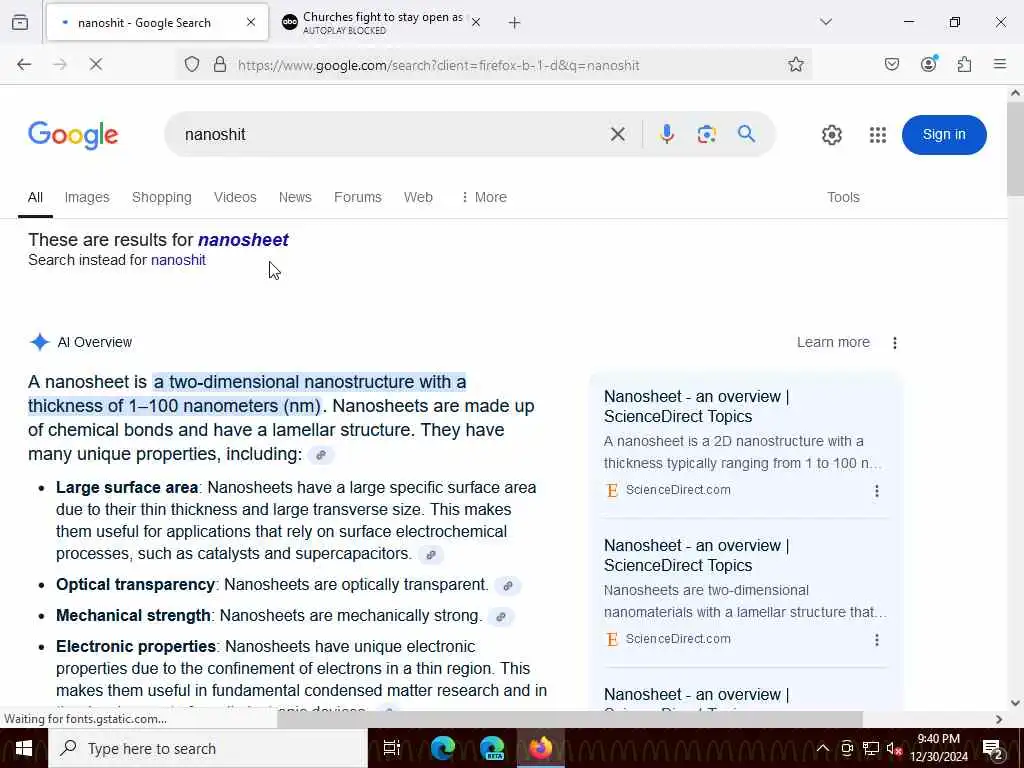
Task: Open Google quick settings gear
Action: [832, 135]
